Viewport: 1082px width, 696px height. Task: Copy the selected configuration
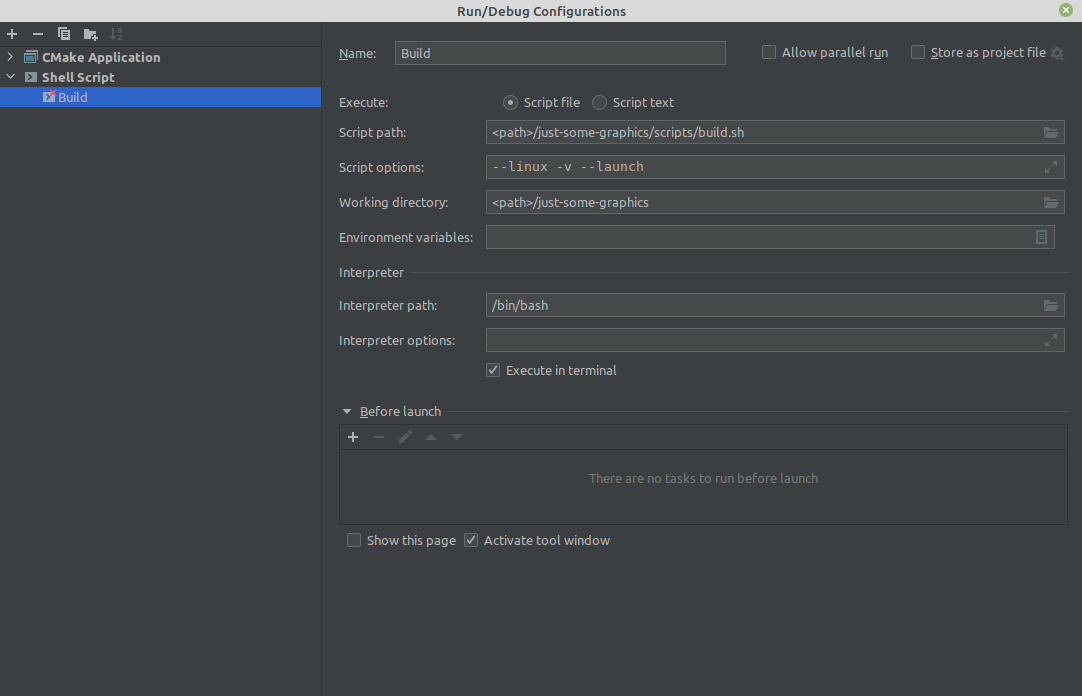point(63,34)
